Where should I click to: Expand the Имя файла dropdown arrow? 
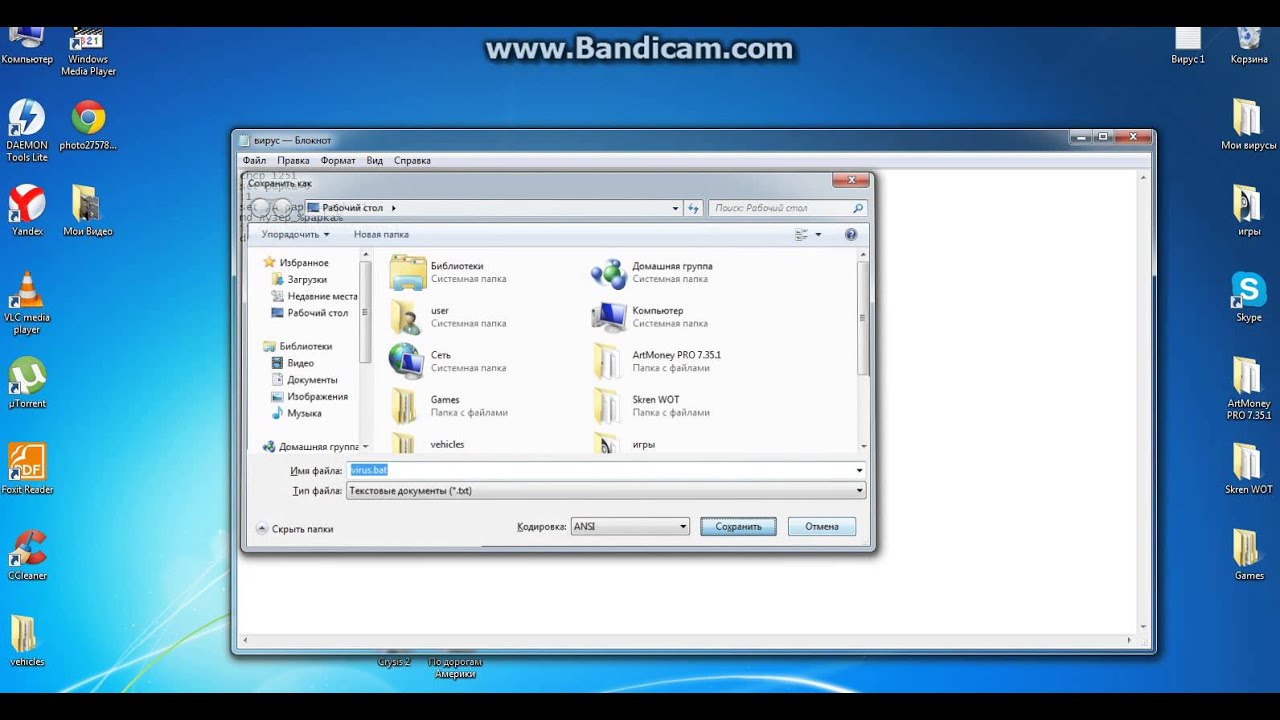859,470
